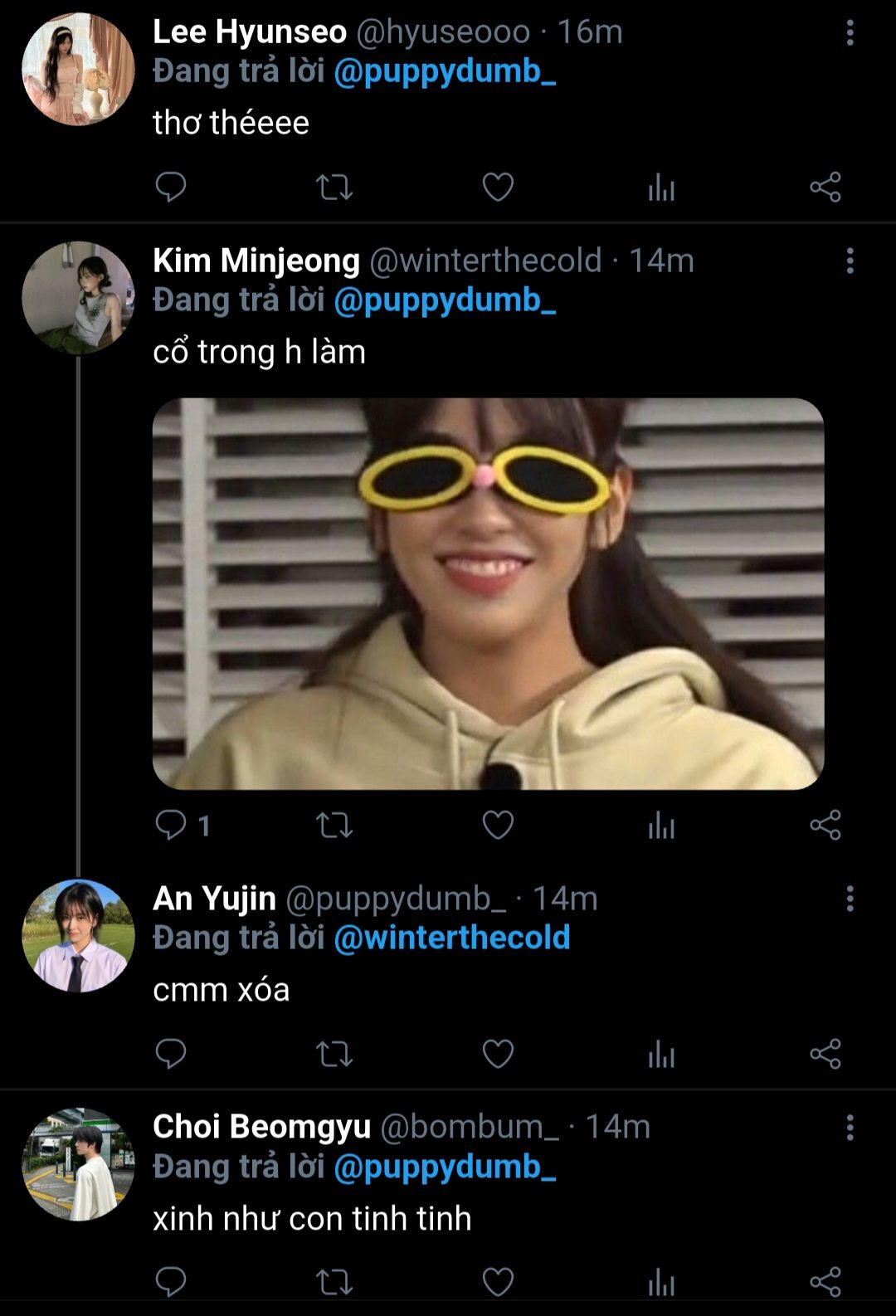
Task: Open Choi Beomgyu's profile avatar
Action: tap(78, 1164)
